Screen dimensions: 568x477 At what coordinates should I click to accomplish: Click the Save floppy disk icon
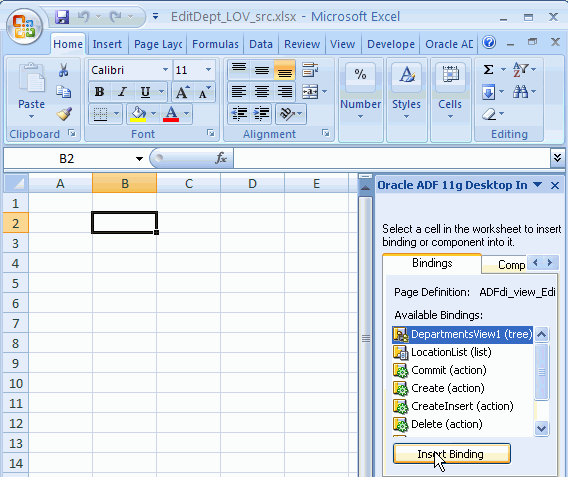62,17
